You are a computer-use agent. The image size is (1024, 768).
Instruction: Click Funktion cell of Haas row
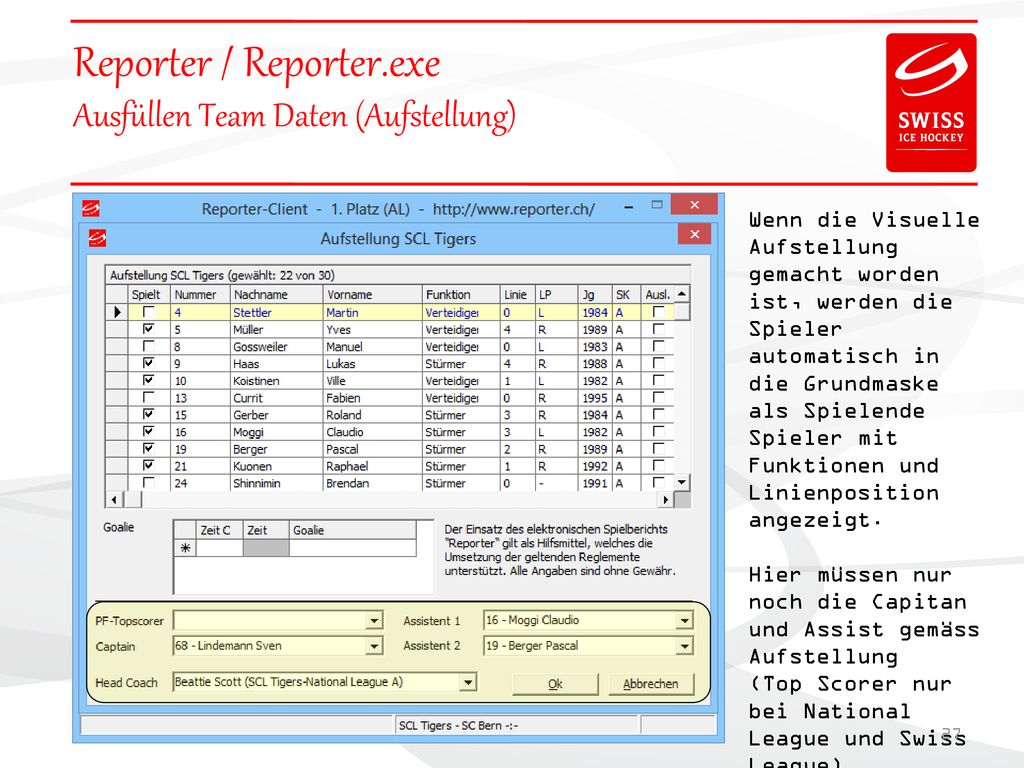pyautogui.click(x=461, y=364)
